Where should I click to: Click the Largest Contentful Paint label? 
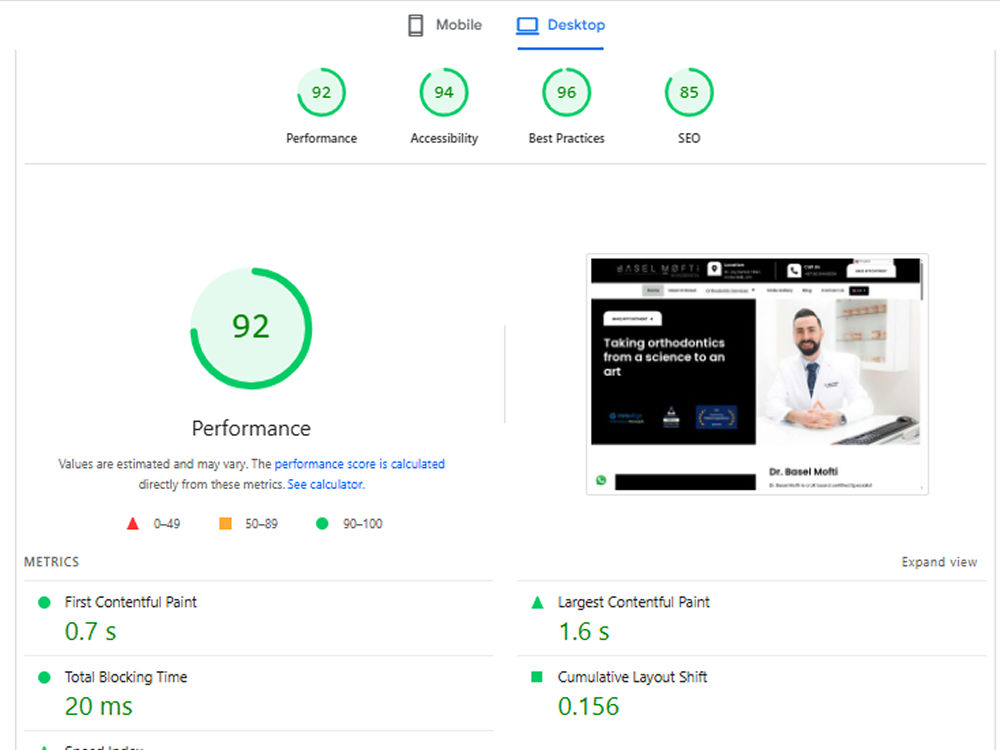click(633, 602)
